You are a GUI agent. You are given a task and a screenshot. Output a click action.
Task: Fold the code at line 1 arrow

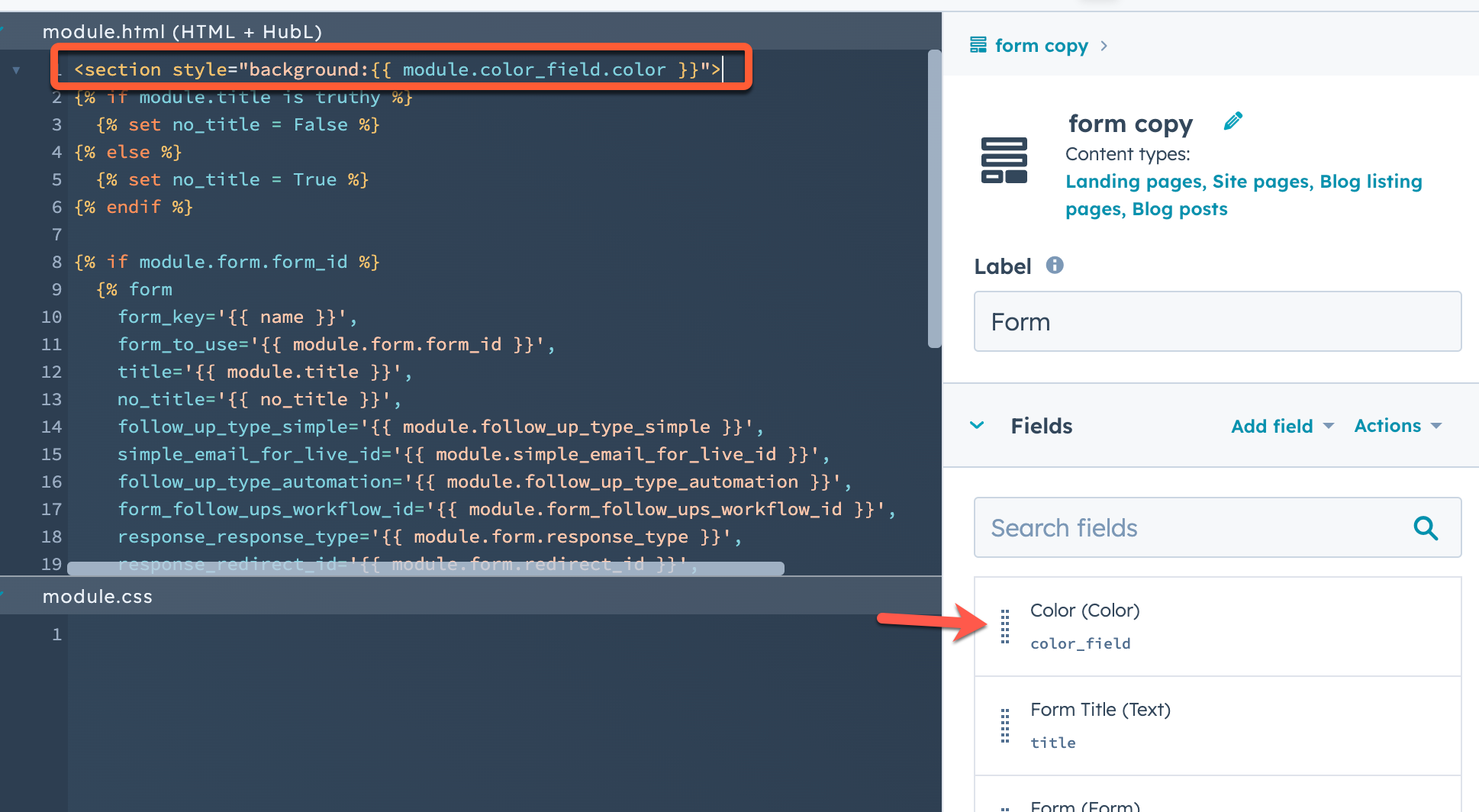(x=16, y=70)
